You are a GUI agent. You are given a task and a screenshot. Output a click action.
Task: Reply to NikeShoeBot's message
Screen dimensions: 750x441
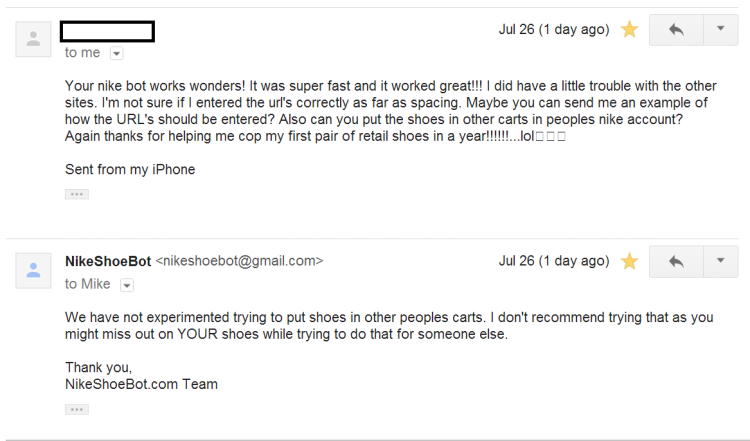tap(676, 261)
